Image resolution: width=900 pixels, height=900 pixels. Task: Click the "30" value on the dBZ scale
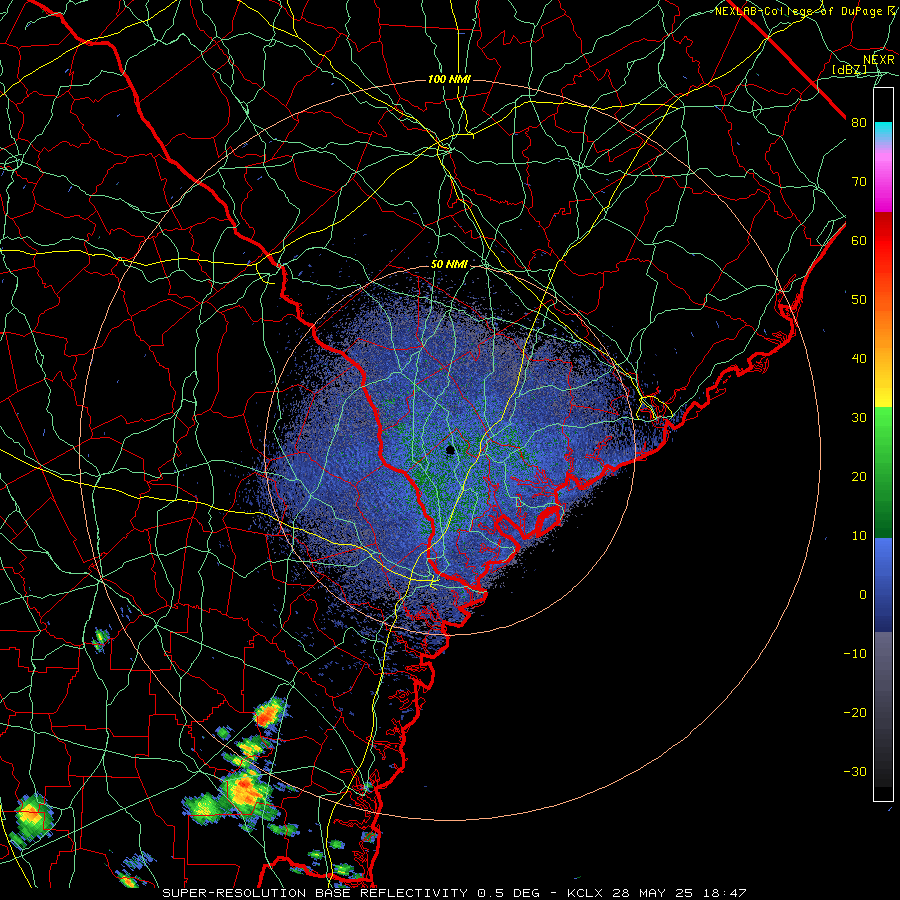pos(859,418)
